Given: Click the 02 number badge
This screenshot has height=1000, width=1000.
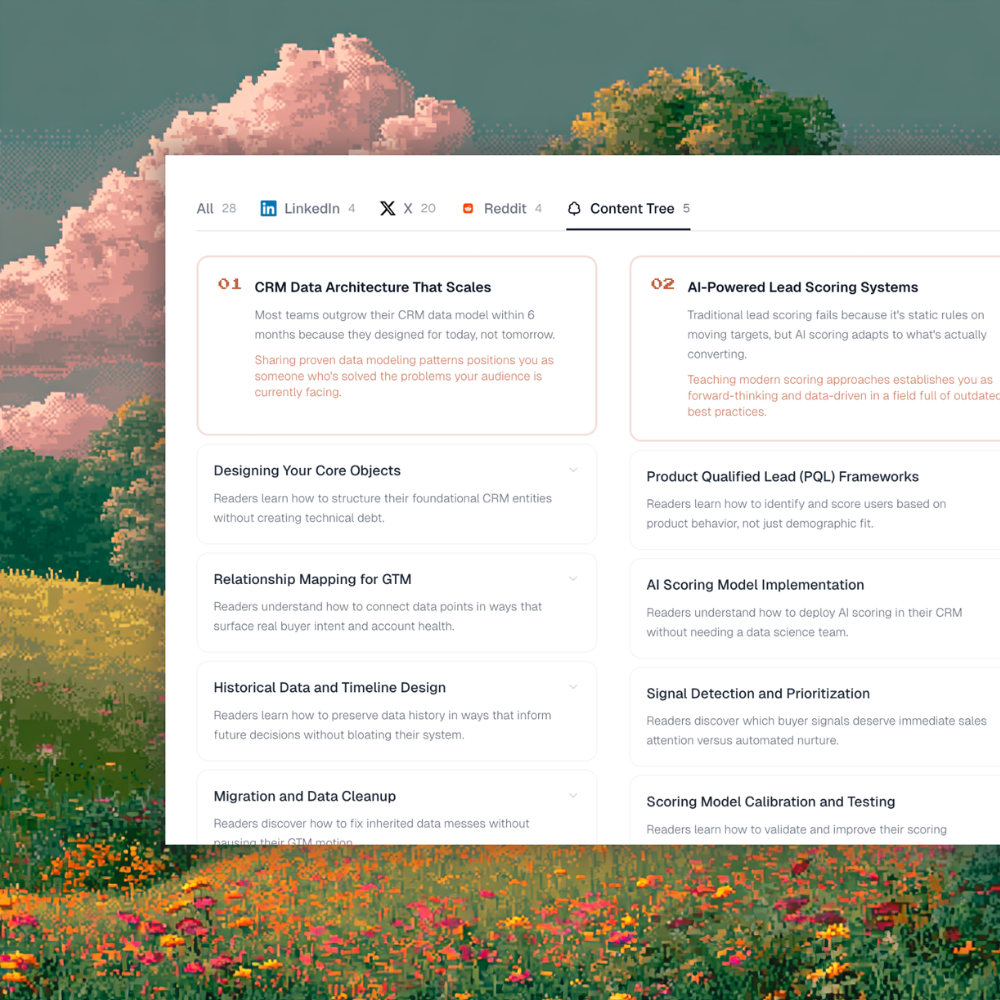Looking at the screenshot, I should pos(663,284).
